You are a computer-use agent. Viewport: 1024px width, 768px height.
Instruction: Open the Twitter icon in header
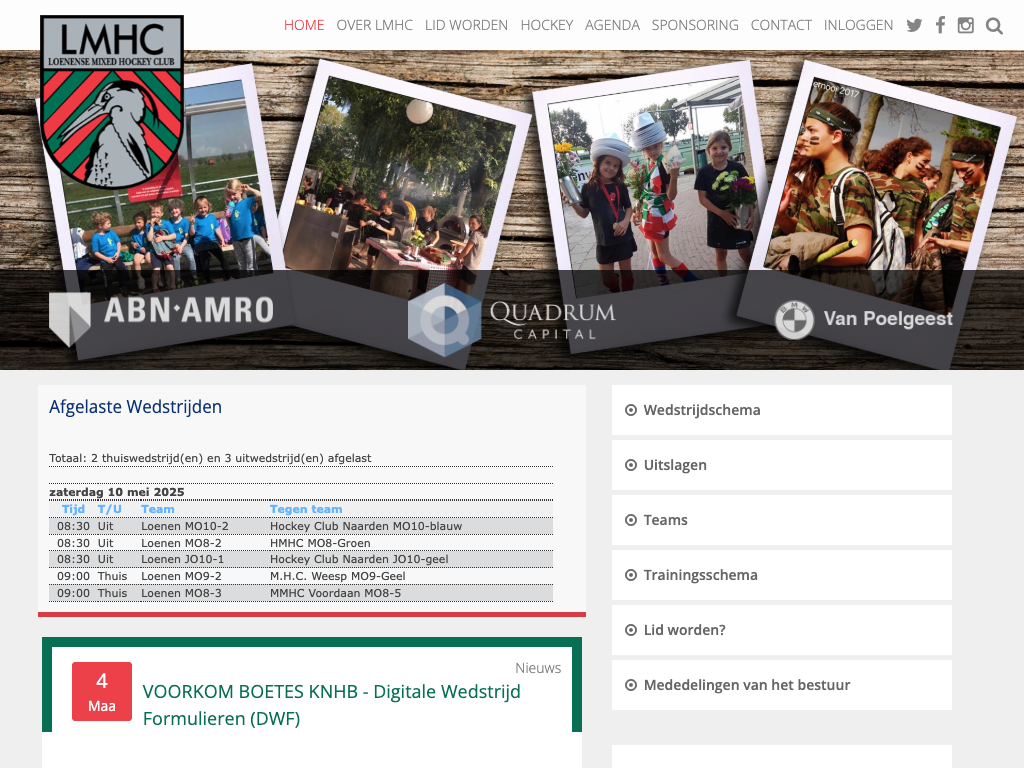tap(914, 26)
